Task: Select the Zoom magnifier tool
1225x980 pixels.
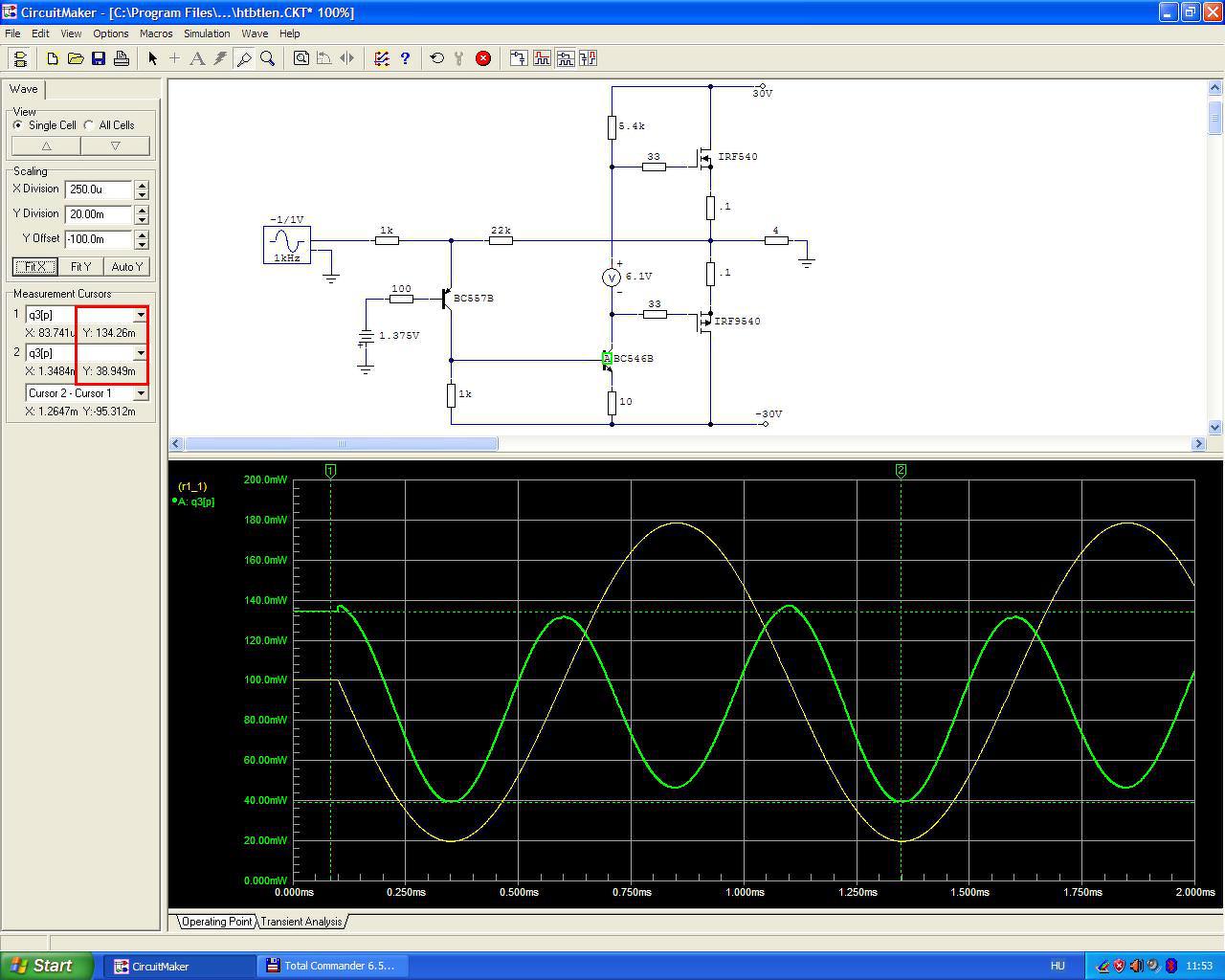Action: tap(268, 58)
